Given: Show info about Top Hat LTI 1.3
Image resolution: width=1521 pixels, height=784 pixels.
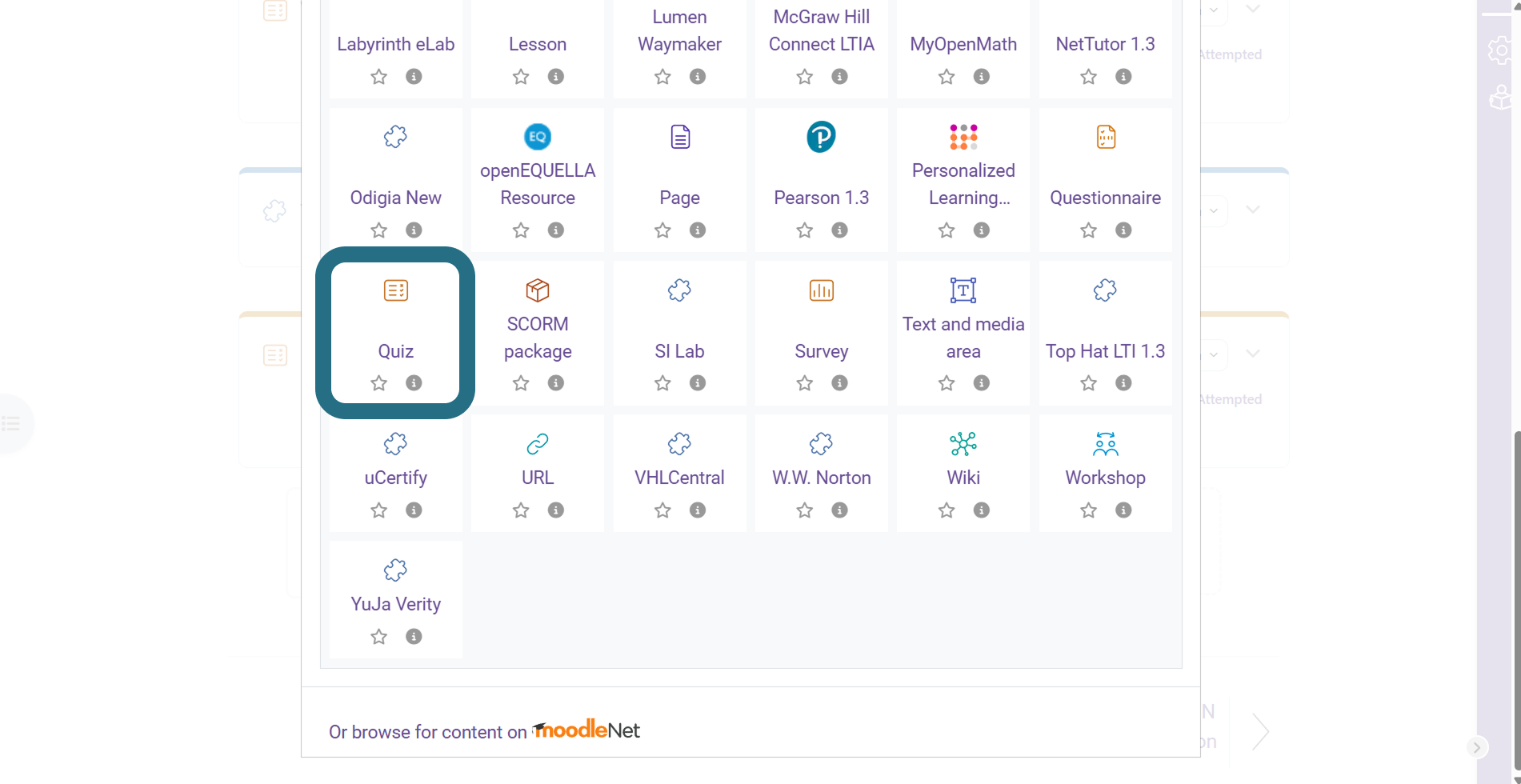Looking at the screenshot, I should pyautogui.click(x=1123, y=383).
